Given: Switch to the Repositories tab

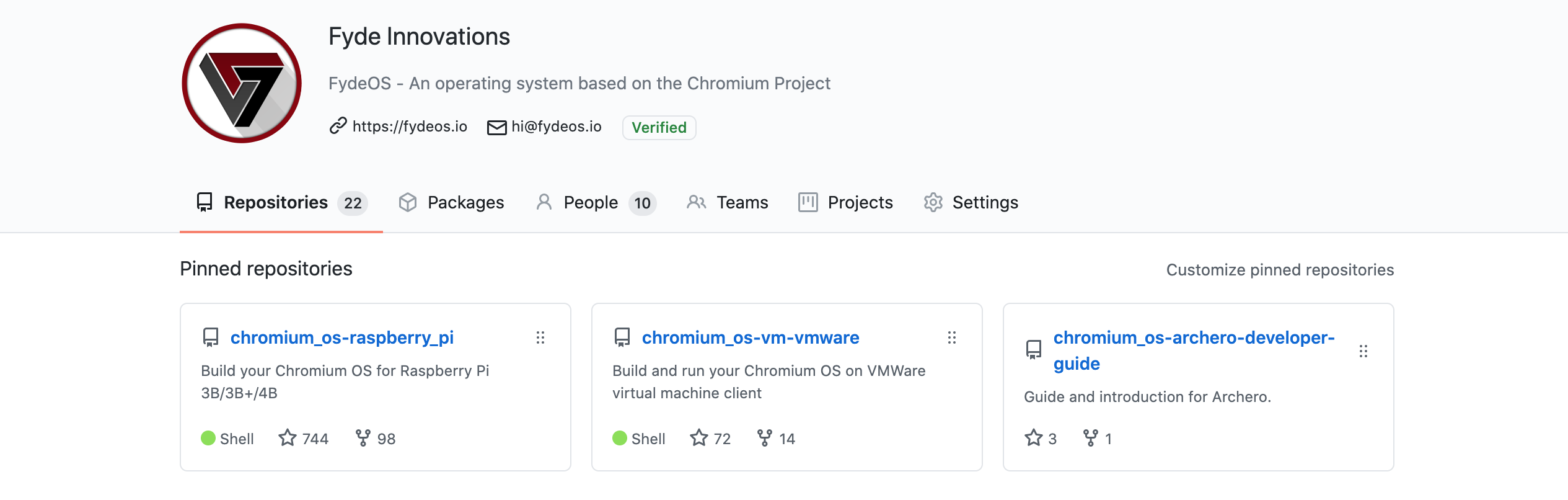Looking at the screenshot, I should point(275,203).
